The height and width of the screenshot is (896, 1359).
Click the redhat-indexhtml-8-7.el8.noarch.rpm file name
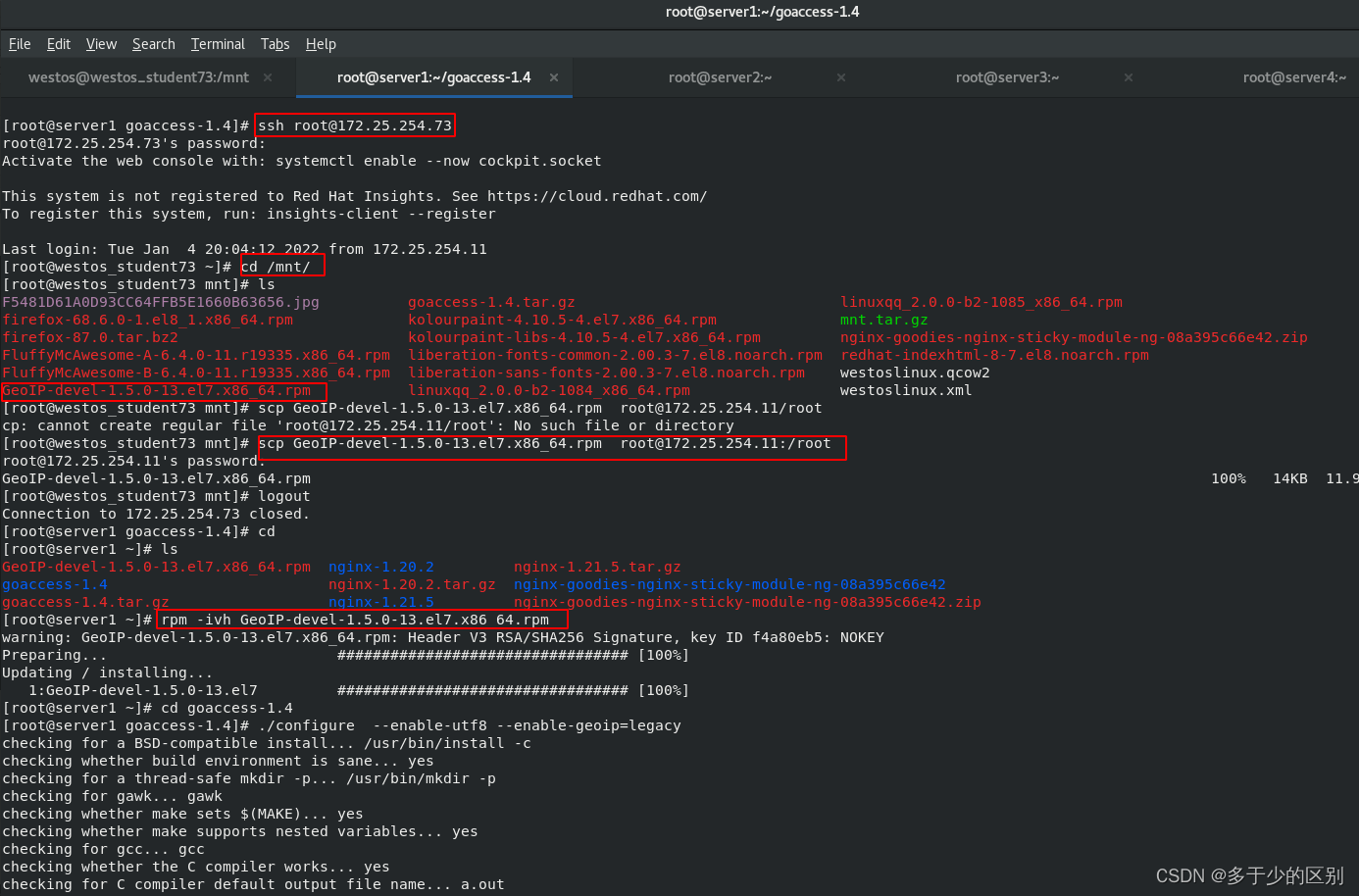pos(994,355)
